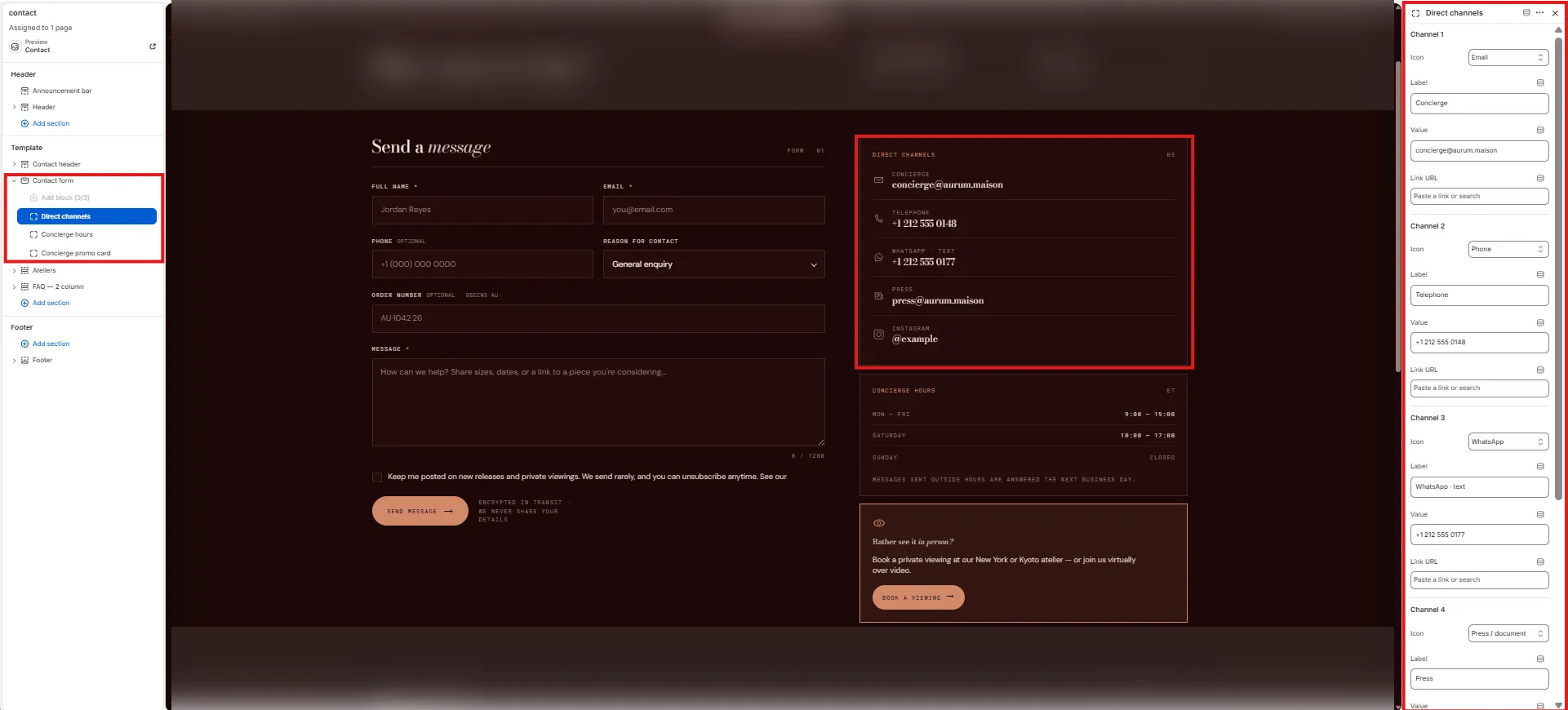The image size is (1568, 710).
Task: Connect dynamic source for Channel 3 Value
Action: click(1540, 514)
